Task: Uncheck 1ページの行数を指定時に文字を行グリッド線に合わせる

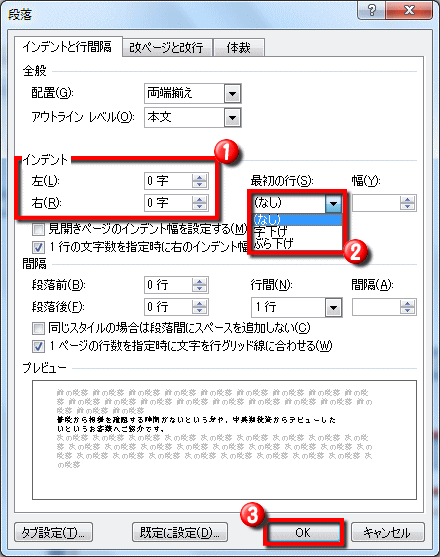Action: click(38, 346)
